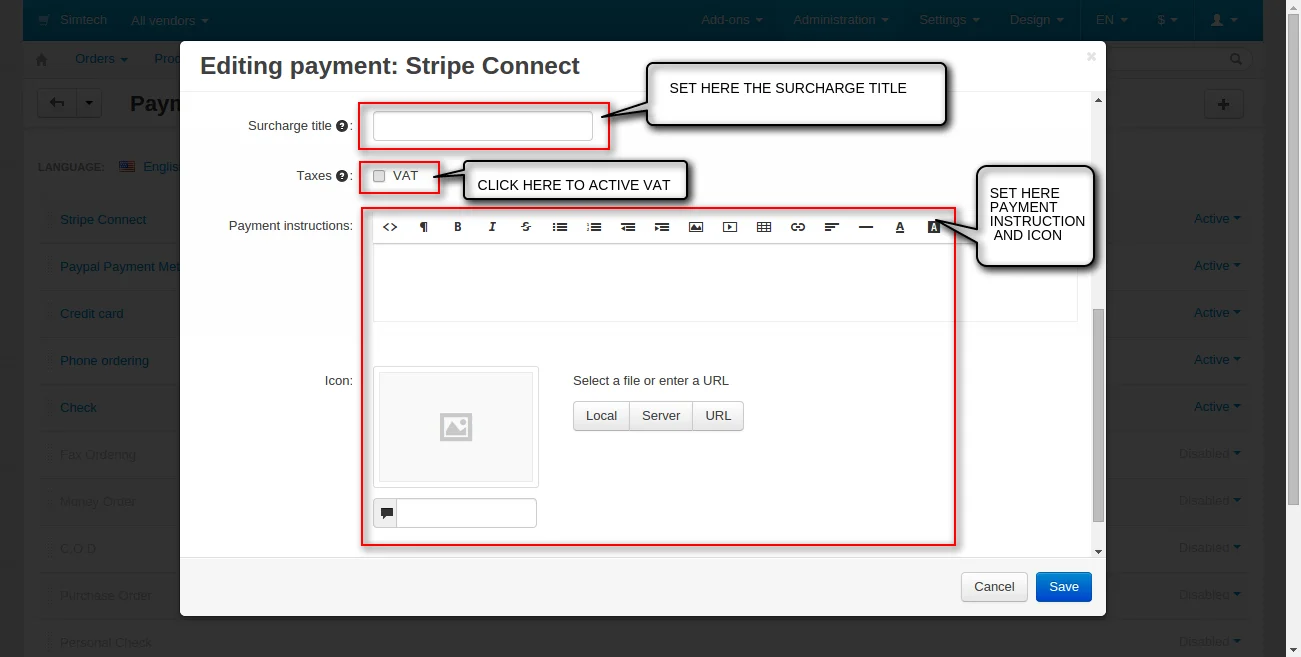Insert video into payment instructions
The width and height of the screenshot is (1301, 657).
point(730,227)
